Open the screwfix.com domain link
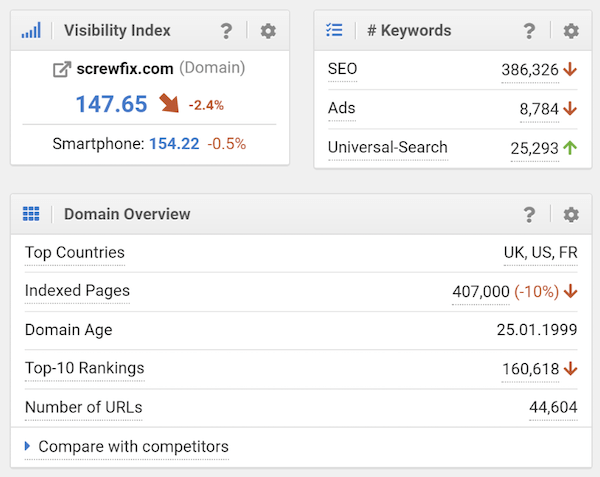 [x=125, y=69]
